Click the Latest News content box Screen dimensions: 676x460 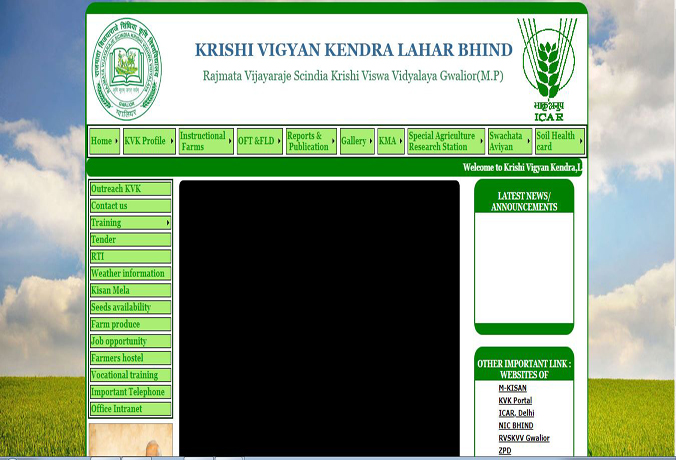pos(524,268)
